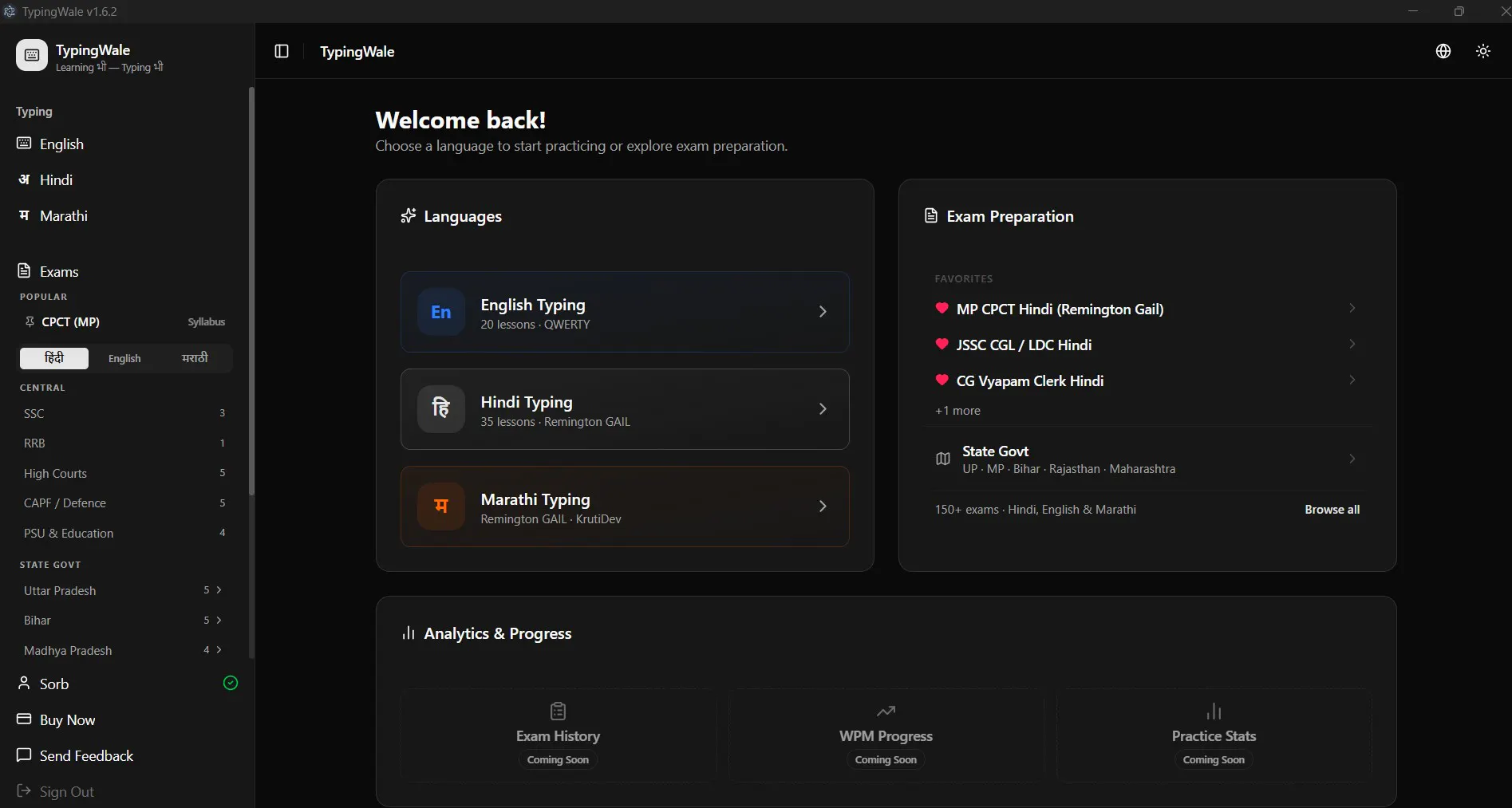Image resolution: width=1512 pixels, height=808 pixels.
Task: Expand the Uttar Pradesh chevron
Action: point(219,590)
